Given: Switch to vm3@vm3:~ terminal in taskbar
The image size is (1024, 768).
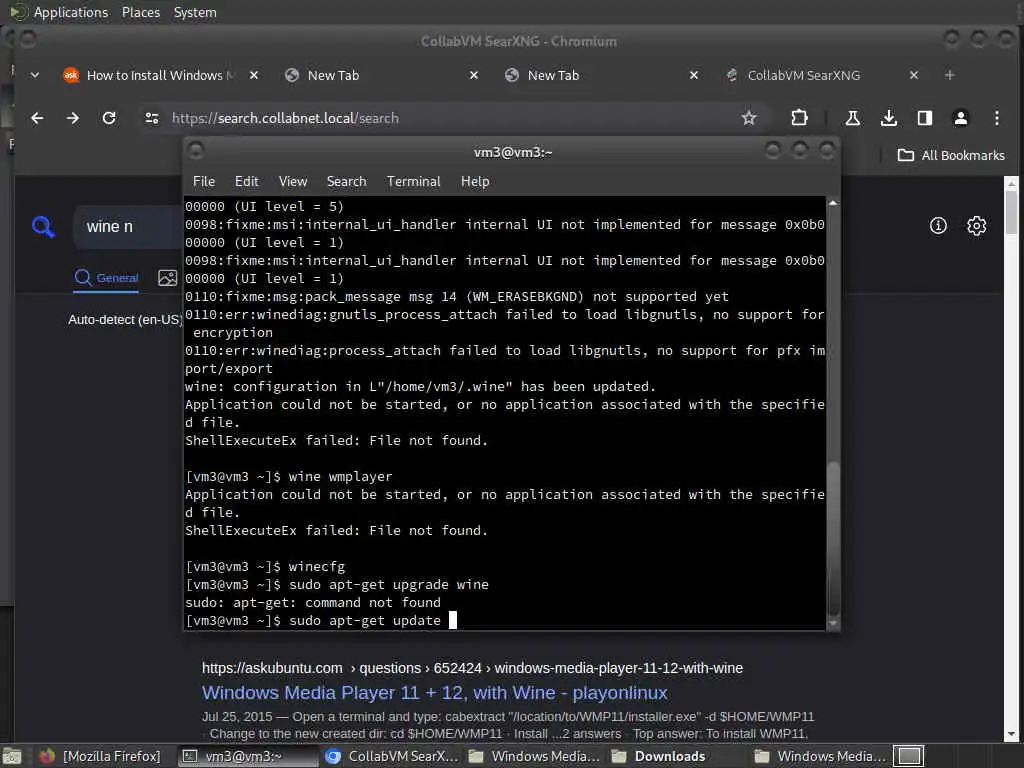Looking at the screenshot, I should (247, 756).
